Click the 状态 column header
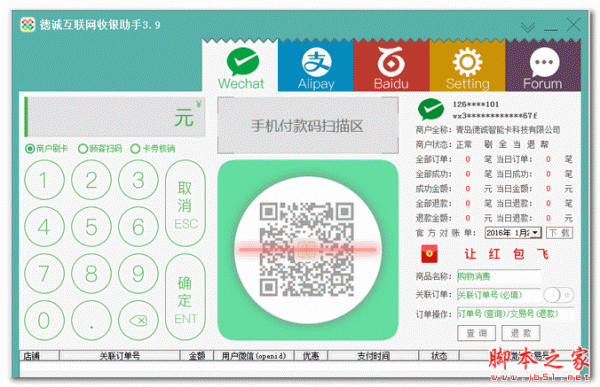Viewport: 600px width, 387px height. 439,356
